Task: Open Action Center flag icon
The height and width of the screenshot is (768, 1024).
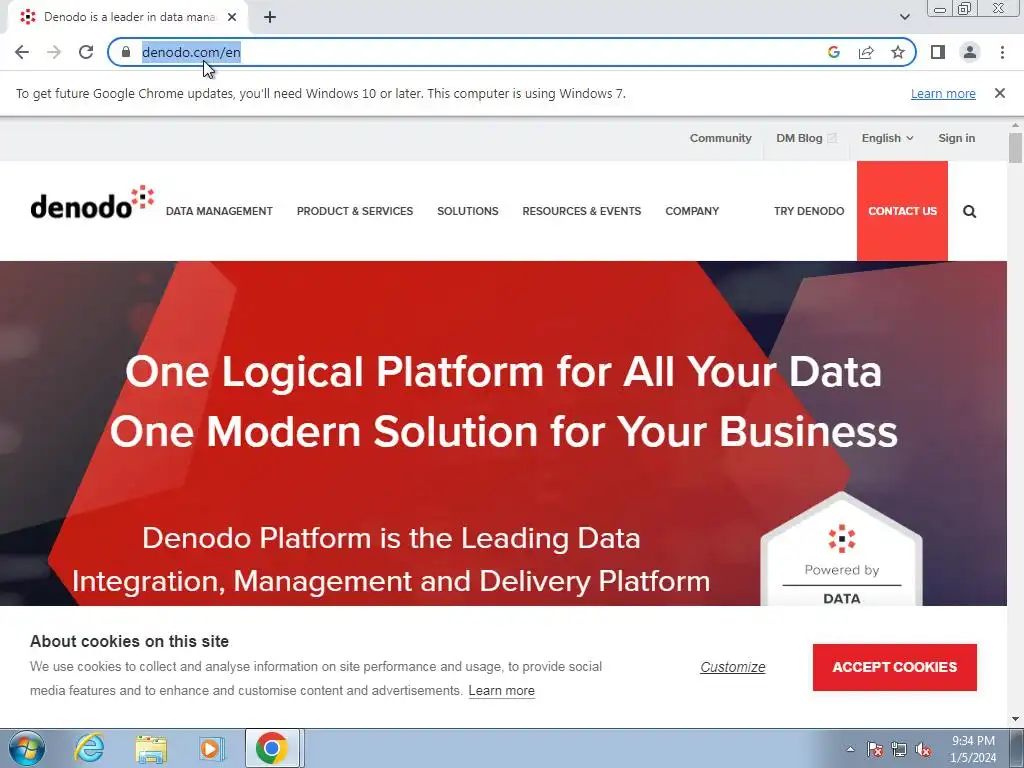Action: (x=874, y=749)
